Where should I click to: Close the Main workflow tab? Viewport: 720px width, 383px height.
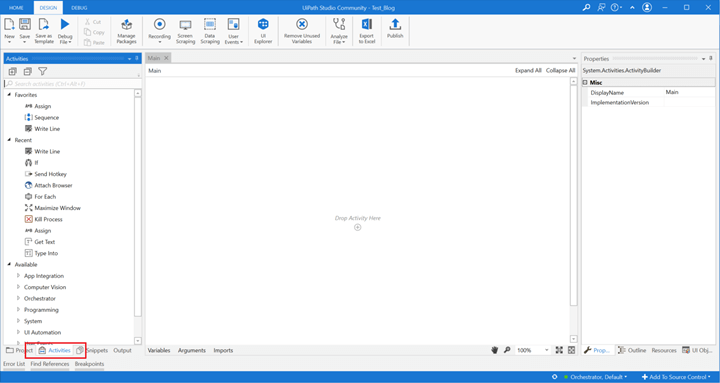pyautogui.click(x=166, y=58)
